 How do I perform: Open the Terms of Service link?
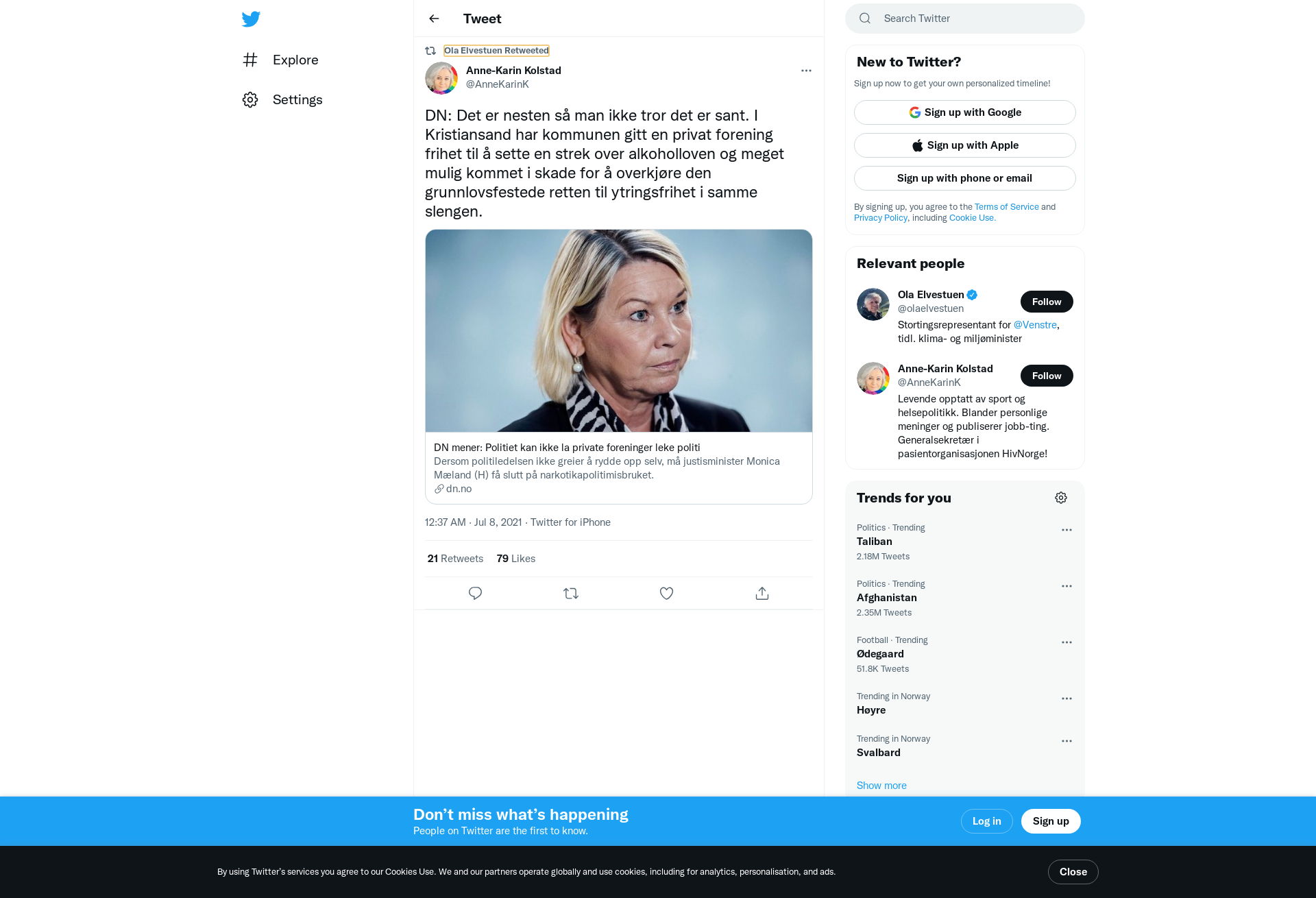pyautogui.click(x=1006, y=206)
